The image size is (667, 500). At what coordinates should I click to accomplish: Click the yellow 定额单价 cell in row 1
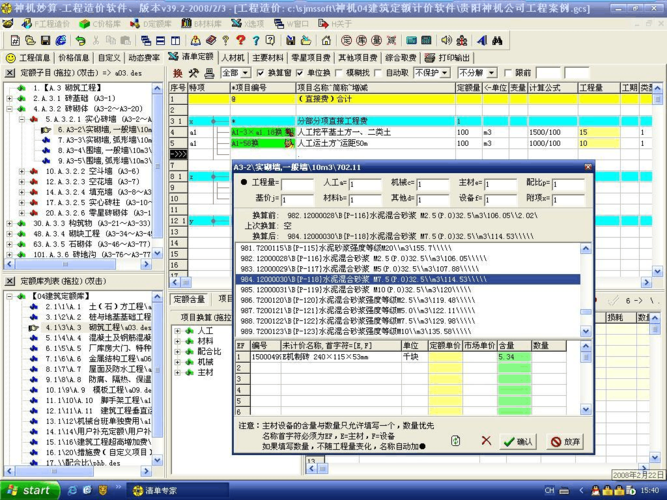pyautogui.click(x=445, y=357)
